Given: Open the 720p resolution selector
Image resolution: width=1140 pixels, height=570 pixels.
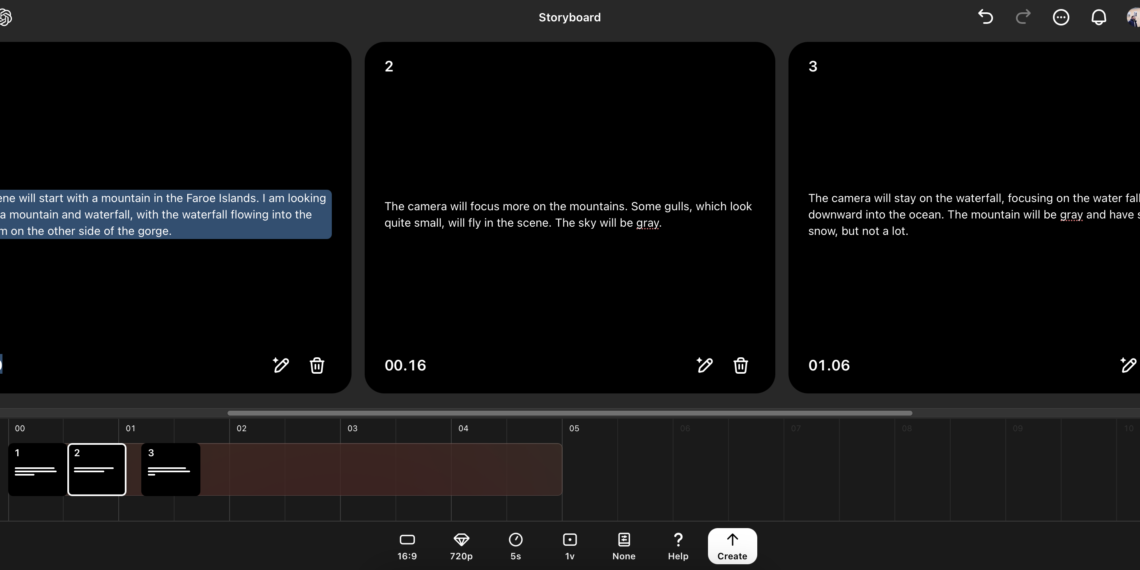Looking at the screenshot, I should 461,546.
